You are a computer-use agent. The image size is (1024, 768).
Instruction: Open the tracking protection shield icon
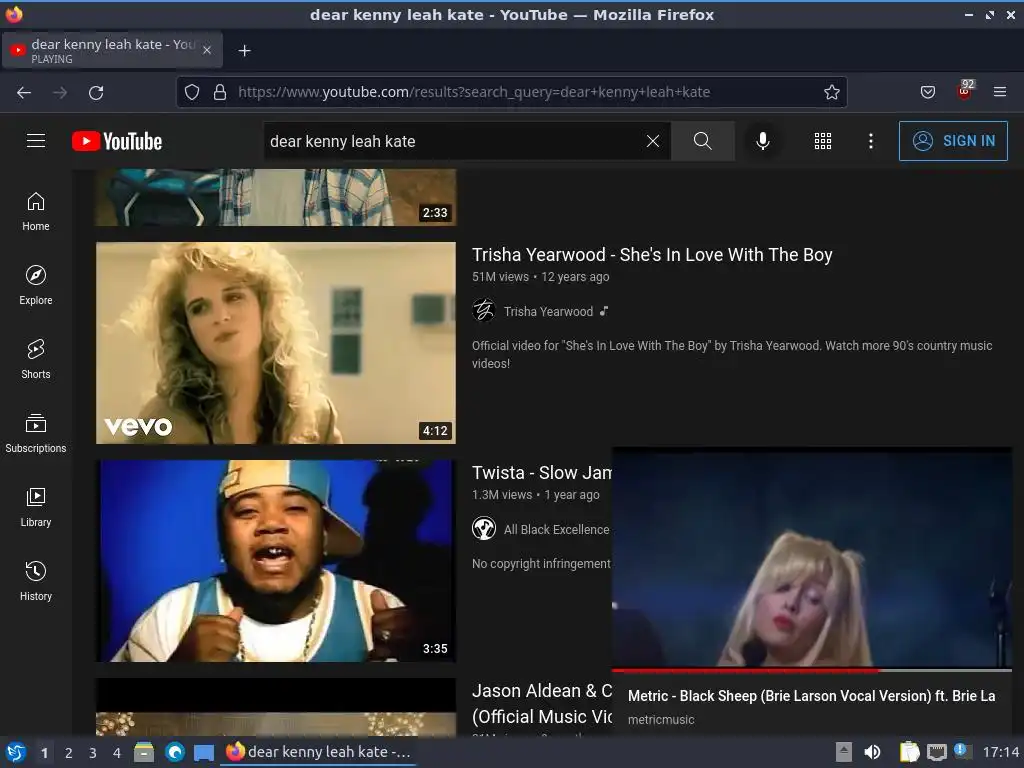(191, 92)
